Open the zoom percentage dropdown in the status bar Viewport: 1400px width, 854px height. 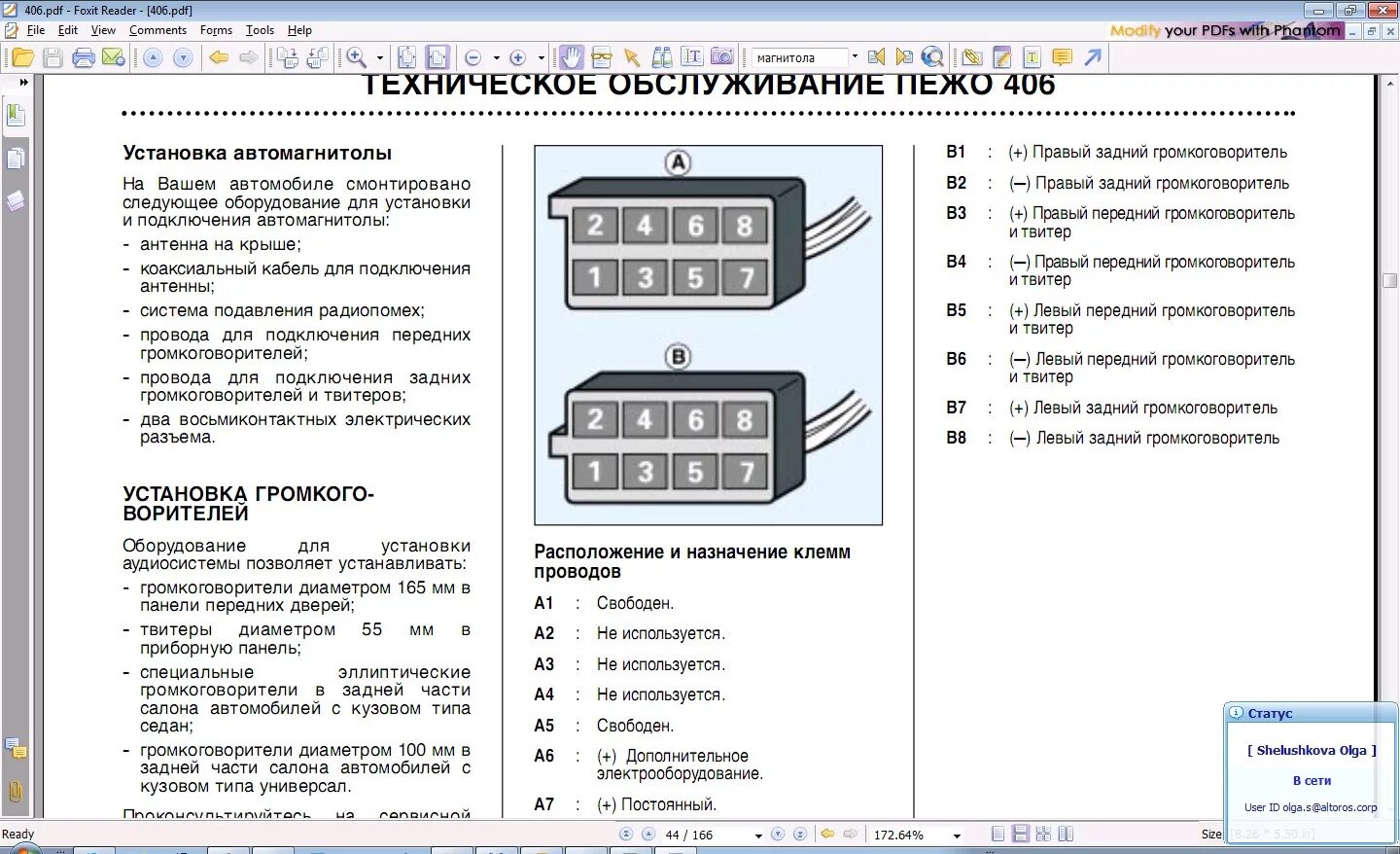[x=957, y=835]
